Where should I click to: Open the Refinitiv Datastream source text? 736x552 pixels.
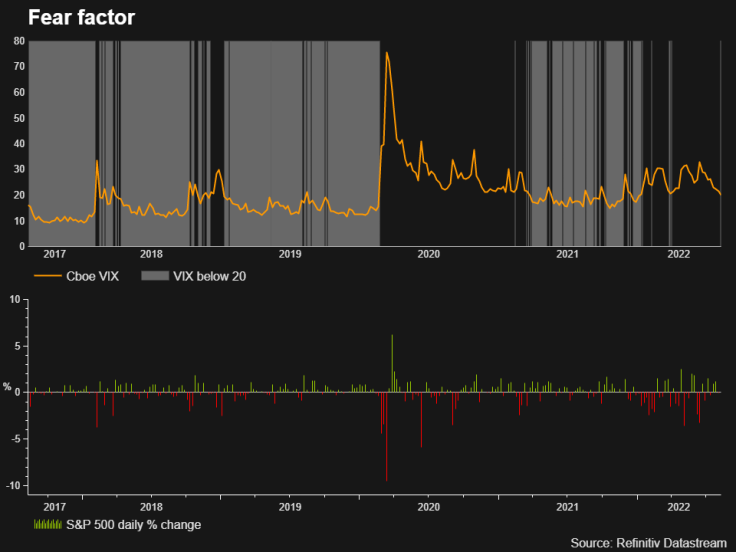[648, 543]
